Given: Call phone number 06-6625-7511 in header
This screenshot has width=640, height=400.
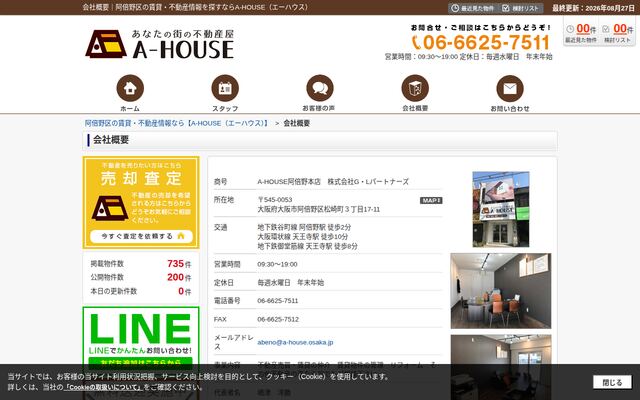Looking at the screenshot, I should click(x=481, y=42).
